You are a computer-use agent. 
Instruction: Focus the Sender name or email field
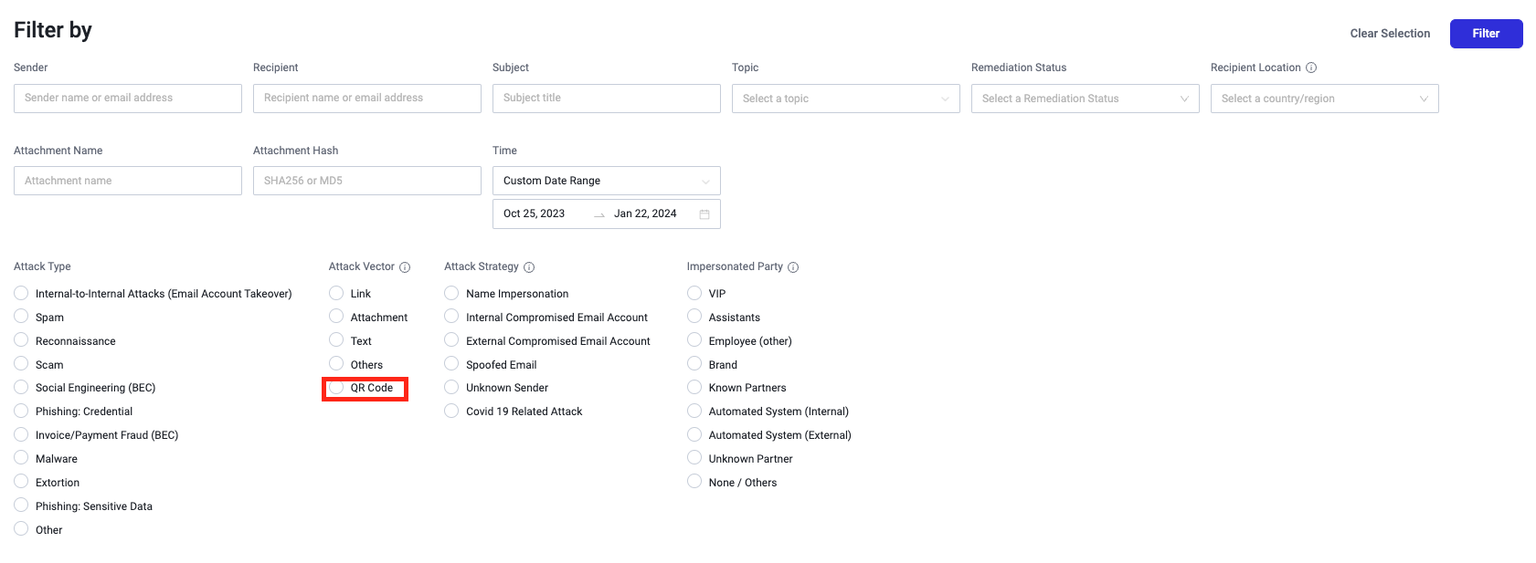click(128, 98)
